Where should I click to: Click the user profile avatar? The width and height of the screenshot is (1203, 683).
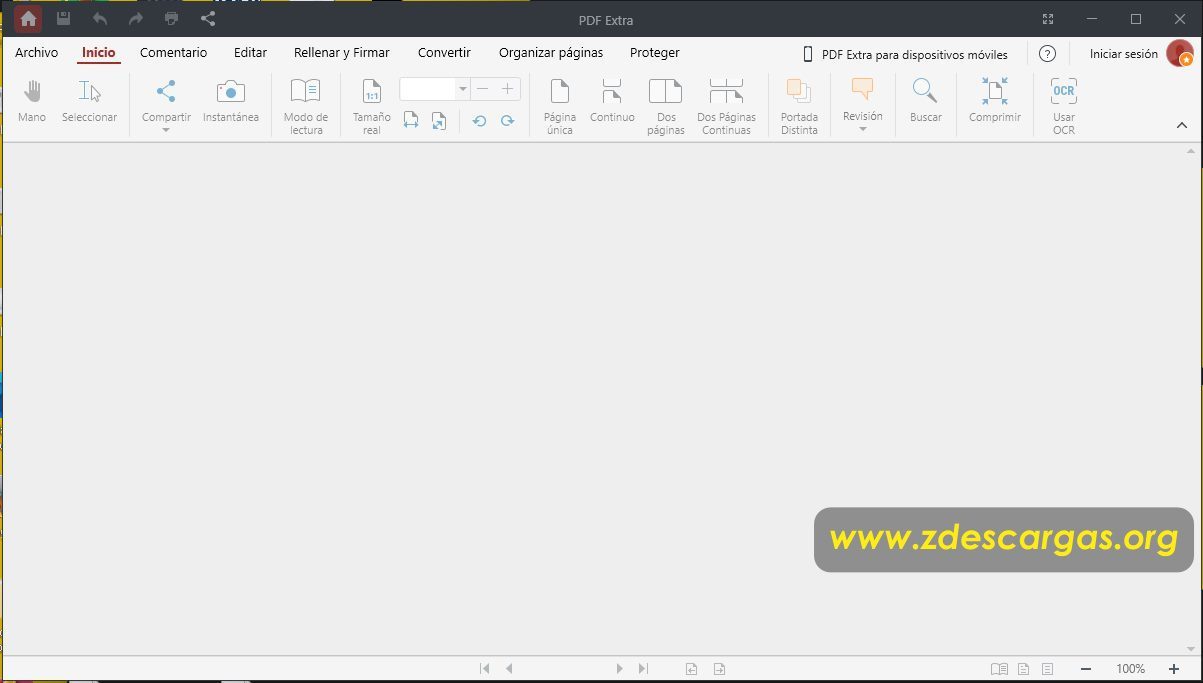click(x=1179, y=54)
